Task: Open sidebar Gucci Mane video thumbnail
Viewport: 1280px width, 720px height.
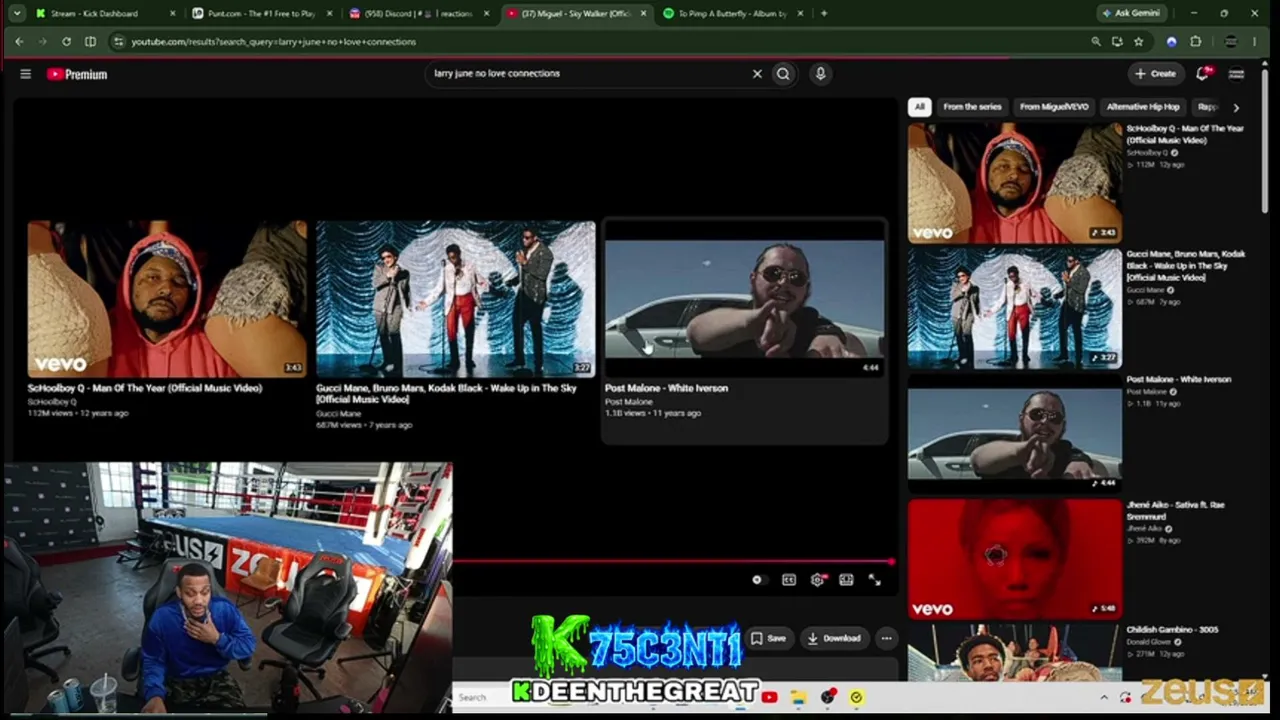Action: [x=1015, y=309]
